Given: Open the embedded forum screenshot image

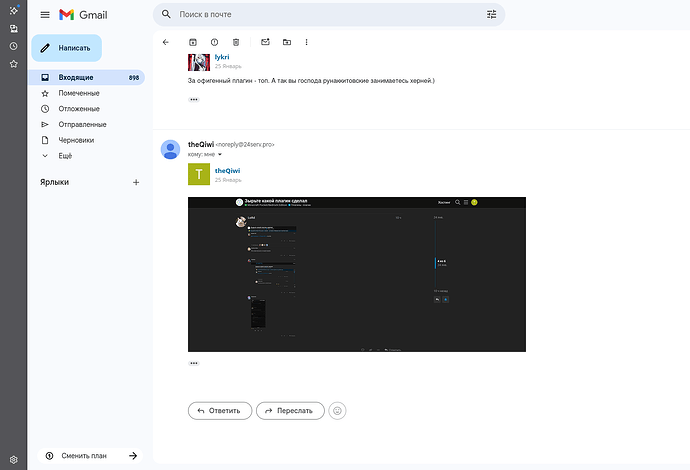Looking at the screenshot, I should (x=357, y=274).
